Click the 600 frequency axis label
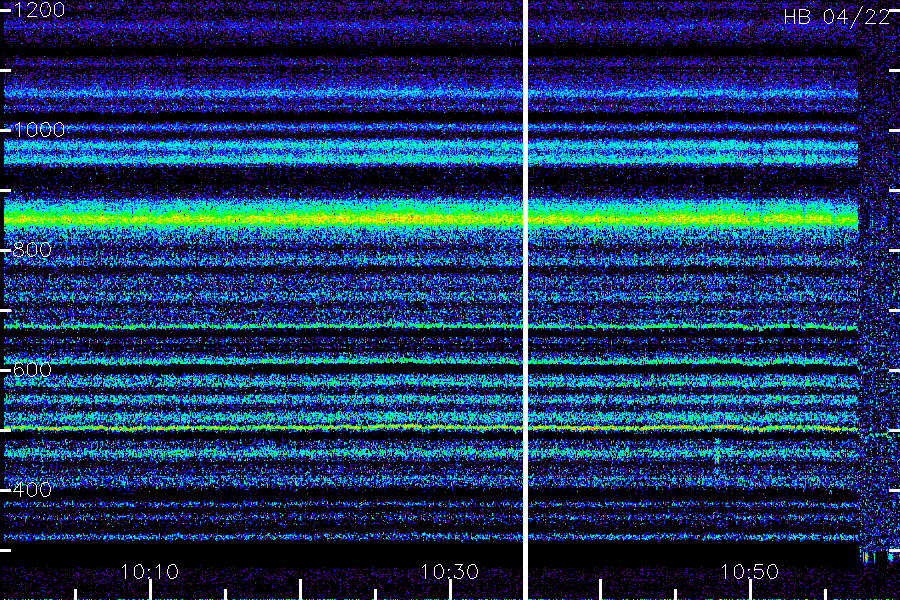 pos(32,370)
